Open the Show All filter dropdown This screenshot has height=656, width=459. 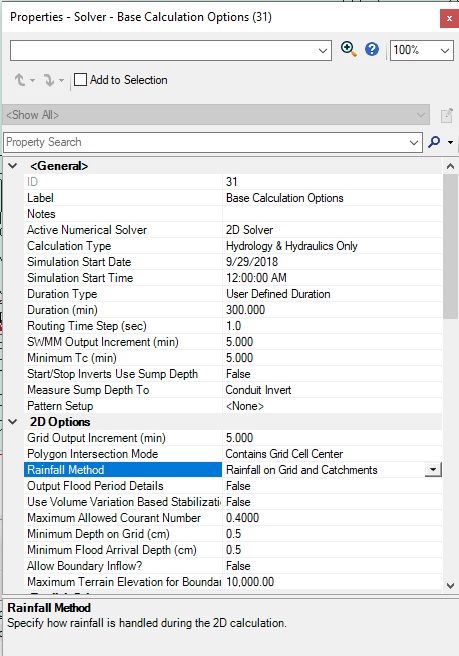[x=216, y=115]
